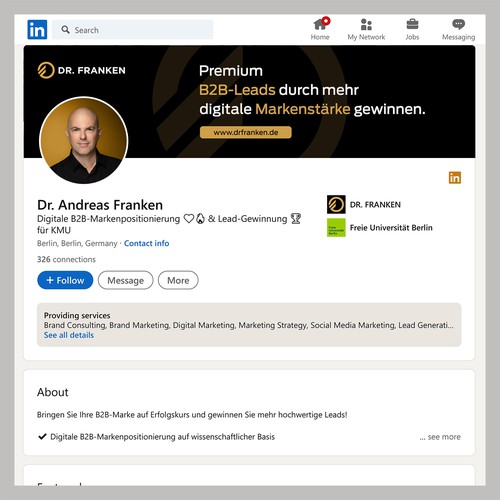The height and width of the screenshot is (500, 500).
Task: Click the flame emoji in the headline
Action: pos(200,219)
